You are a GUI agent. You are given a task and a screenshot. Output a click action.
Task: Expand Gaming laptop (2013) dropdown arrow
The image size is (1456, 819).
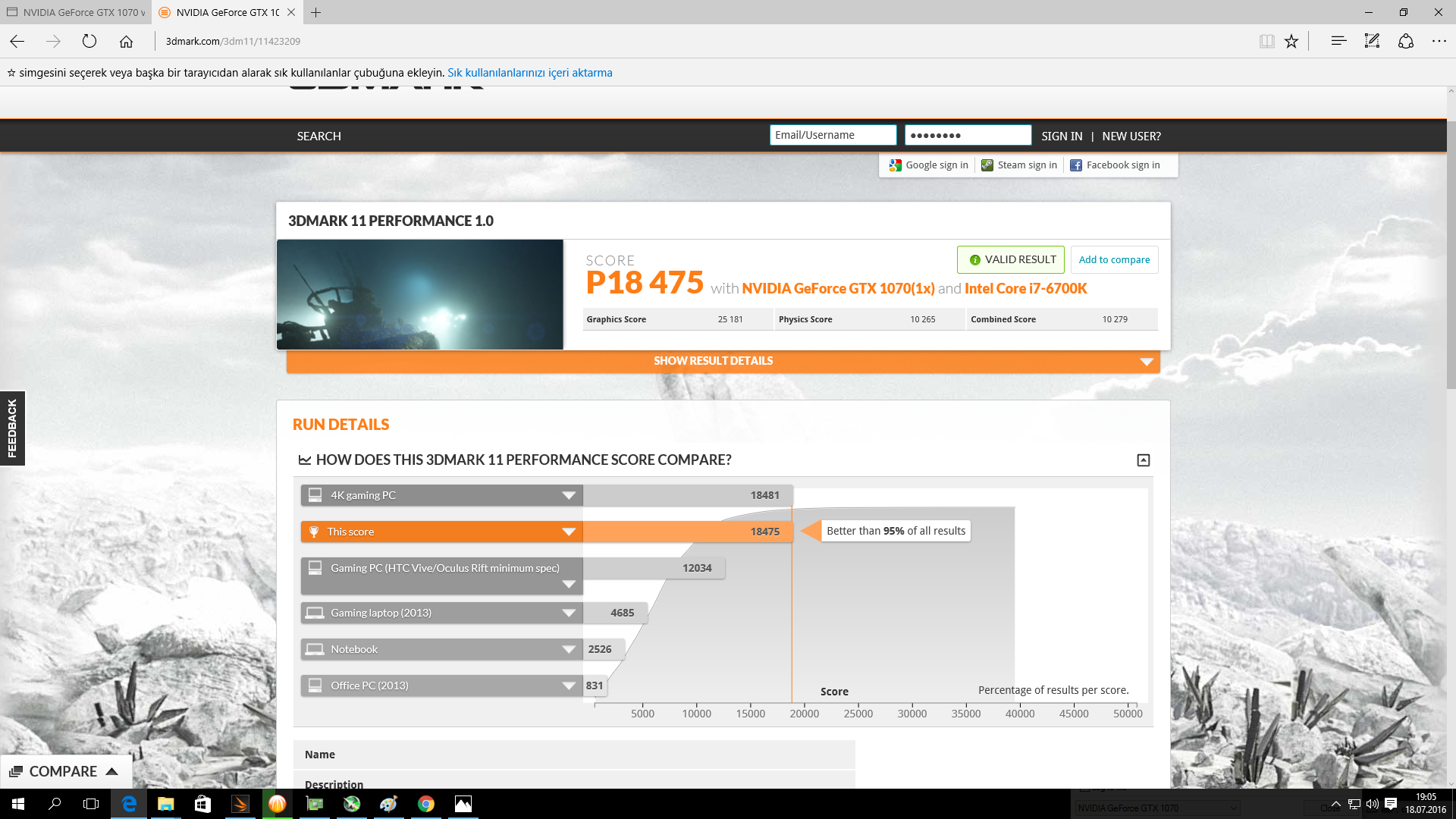[569, 613]
